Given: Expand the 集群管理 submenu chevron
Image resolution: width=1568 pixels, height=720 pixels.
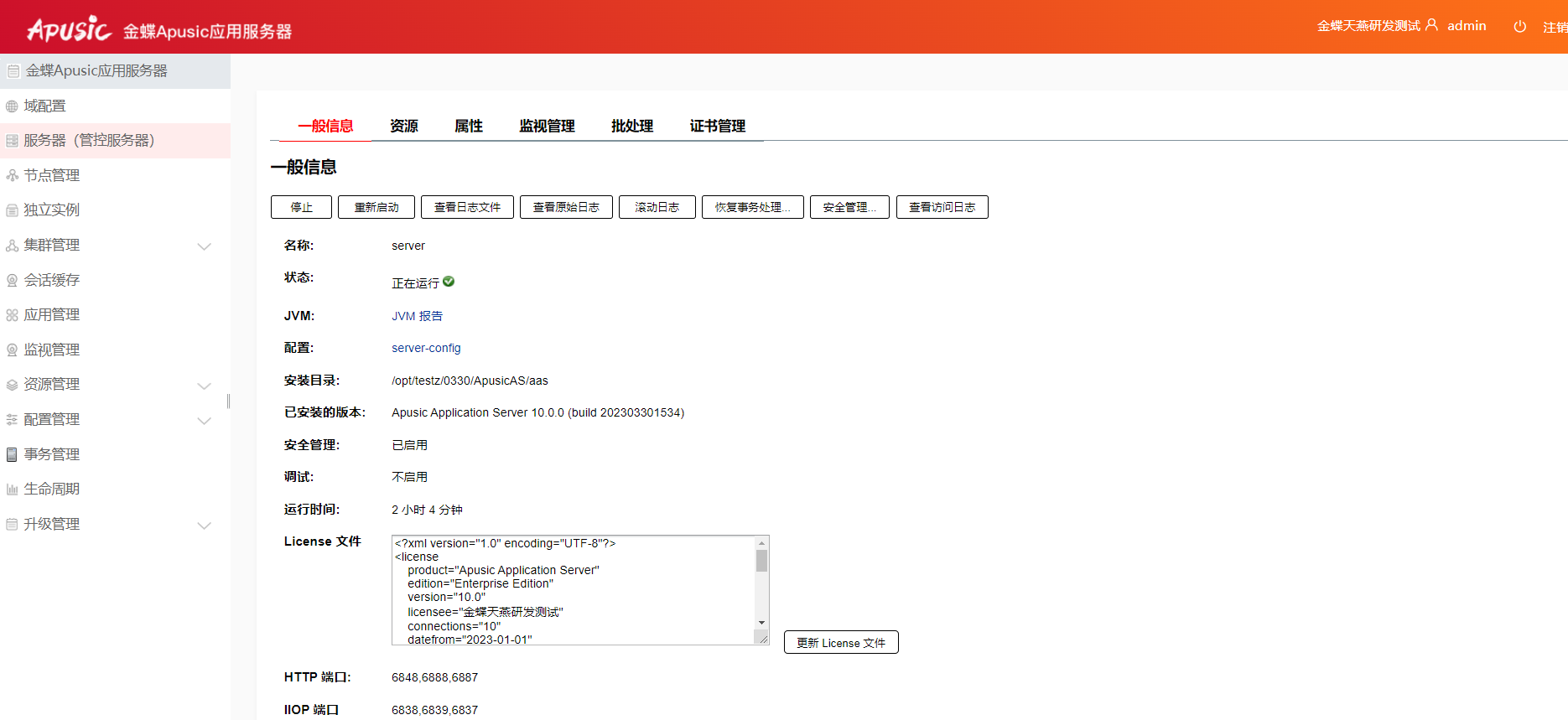Looking at the screenshot, I should coord(204,246).
